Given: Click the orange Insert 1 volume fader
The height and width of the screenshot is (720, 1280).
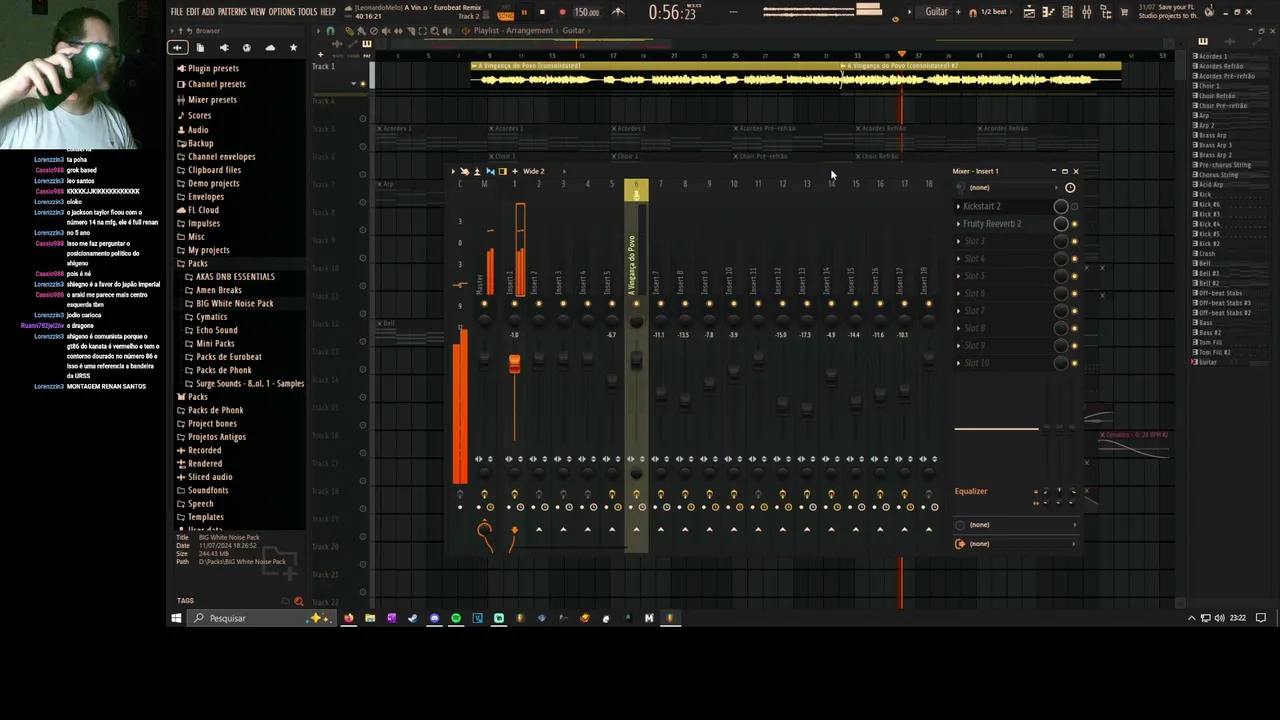Looking at the screenshot, I should tap(514, 364).
